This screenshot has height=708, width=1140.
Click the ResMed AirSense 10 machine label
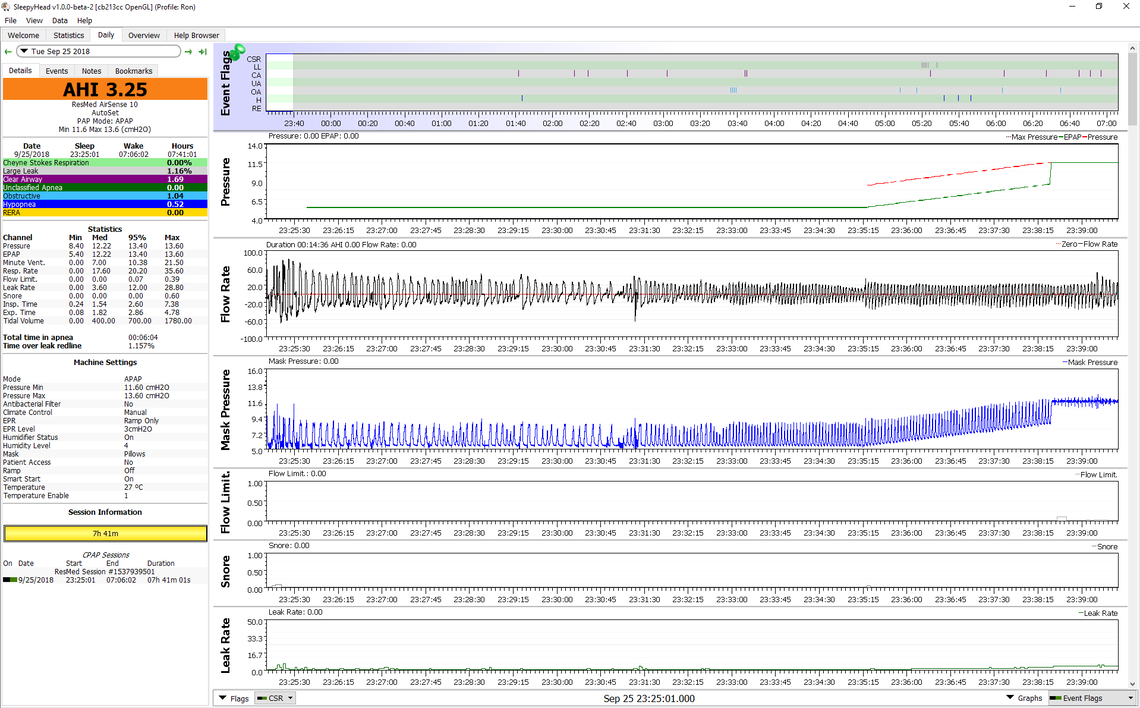(x=105, y=105)
